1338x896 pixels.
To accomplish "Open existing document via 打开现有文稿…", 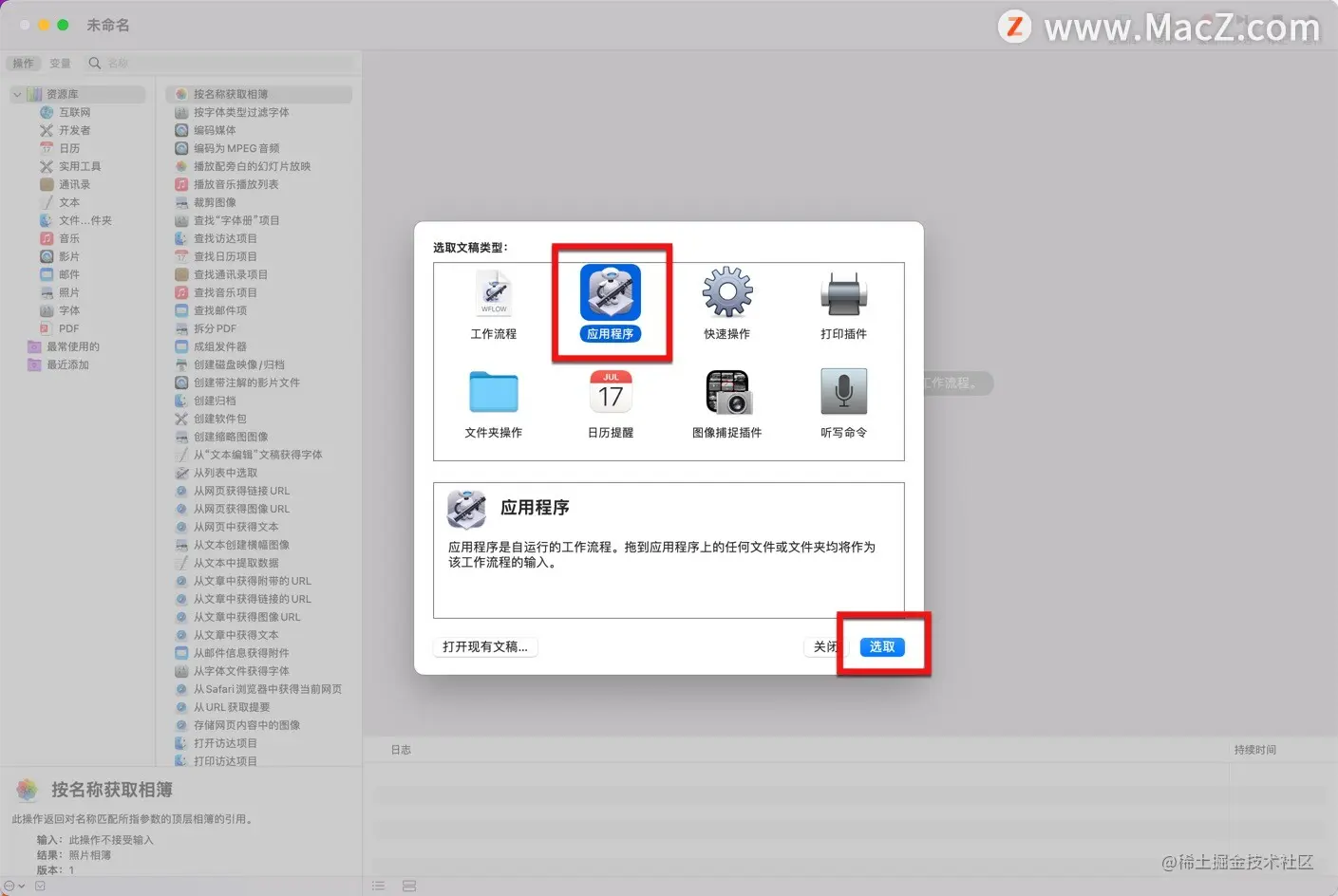I will (485, 646).
